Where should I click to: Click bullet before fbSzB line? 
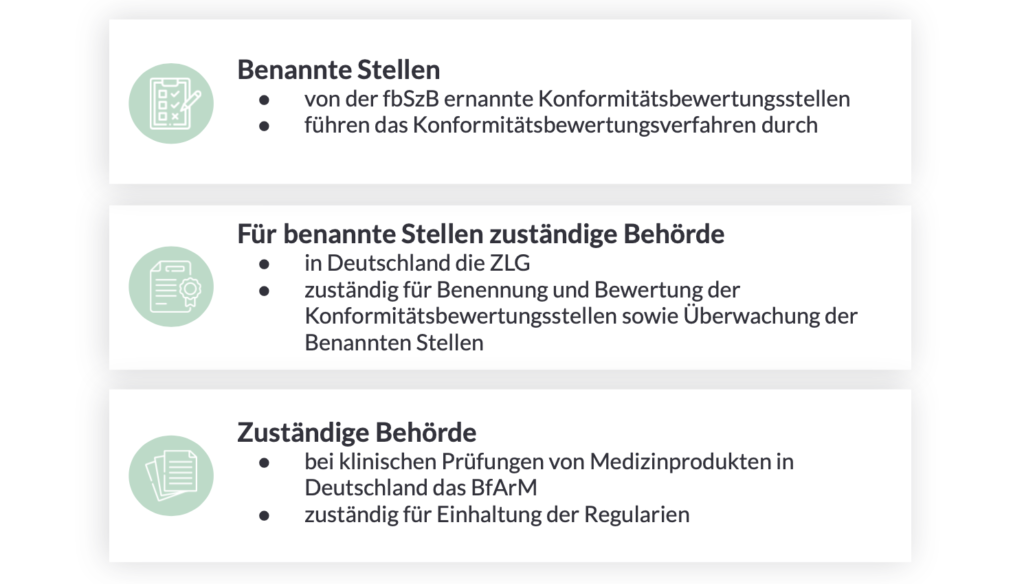264,100
